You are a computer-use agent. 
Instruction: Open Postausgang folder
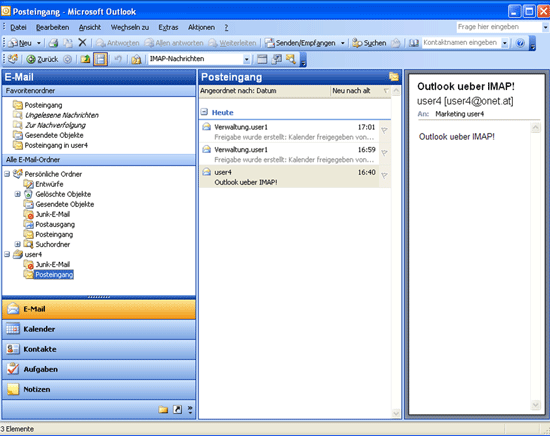(x=55, y=224)
